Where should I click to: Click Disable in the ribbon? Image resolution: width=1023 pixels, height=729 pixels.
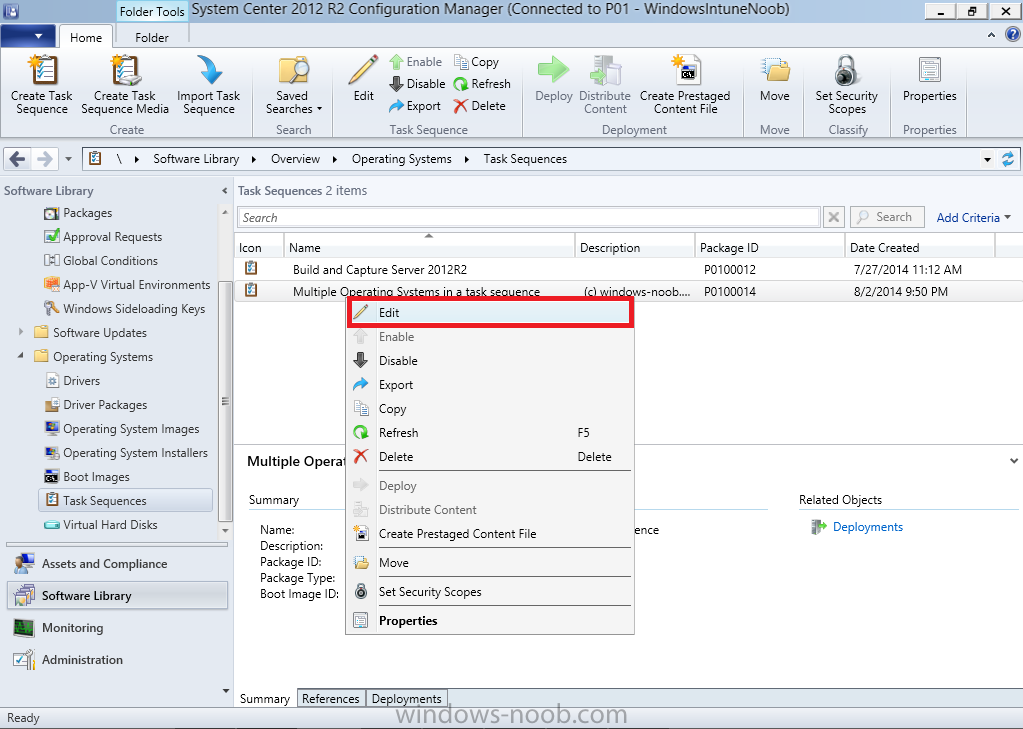tap(417, 84)
